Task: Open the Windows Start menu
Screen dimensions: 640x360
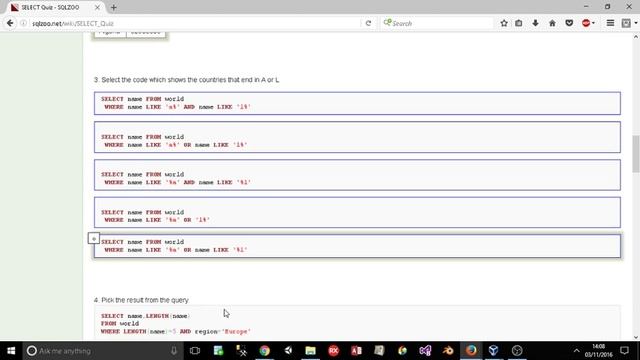Action: coord(11,351)
